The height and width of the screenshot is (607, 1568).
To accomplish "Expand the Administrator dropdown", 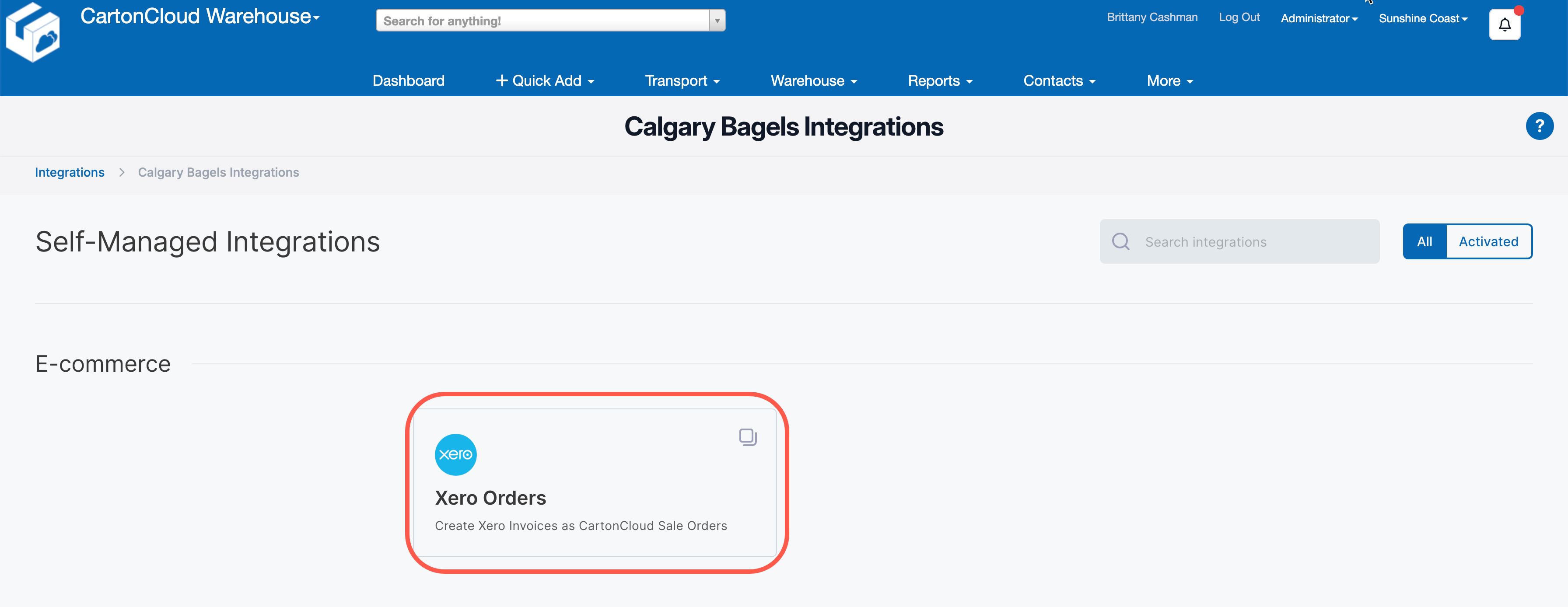I will point(1319,18).
